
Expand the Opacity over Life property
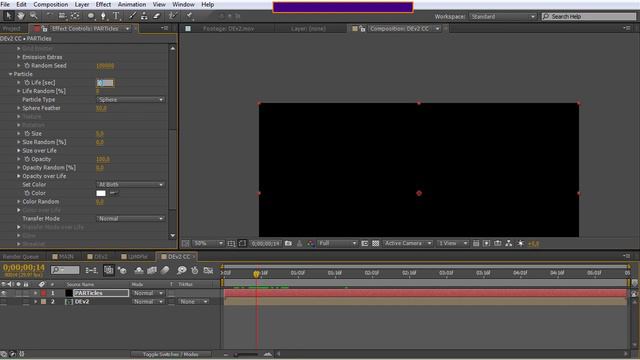pyautogui.click(x=19, y=176)
